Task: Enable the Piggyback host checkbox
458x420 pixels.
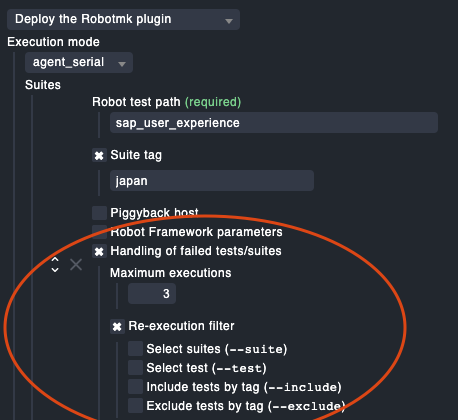Action: (x=99, y=213)
